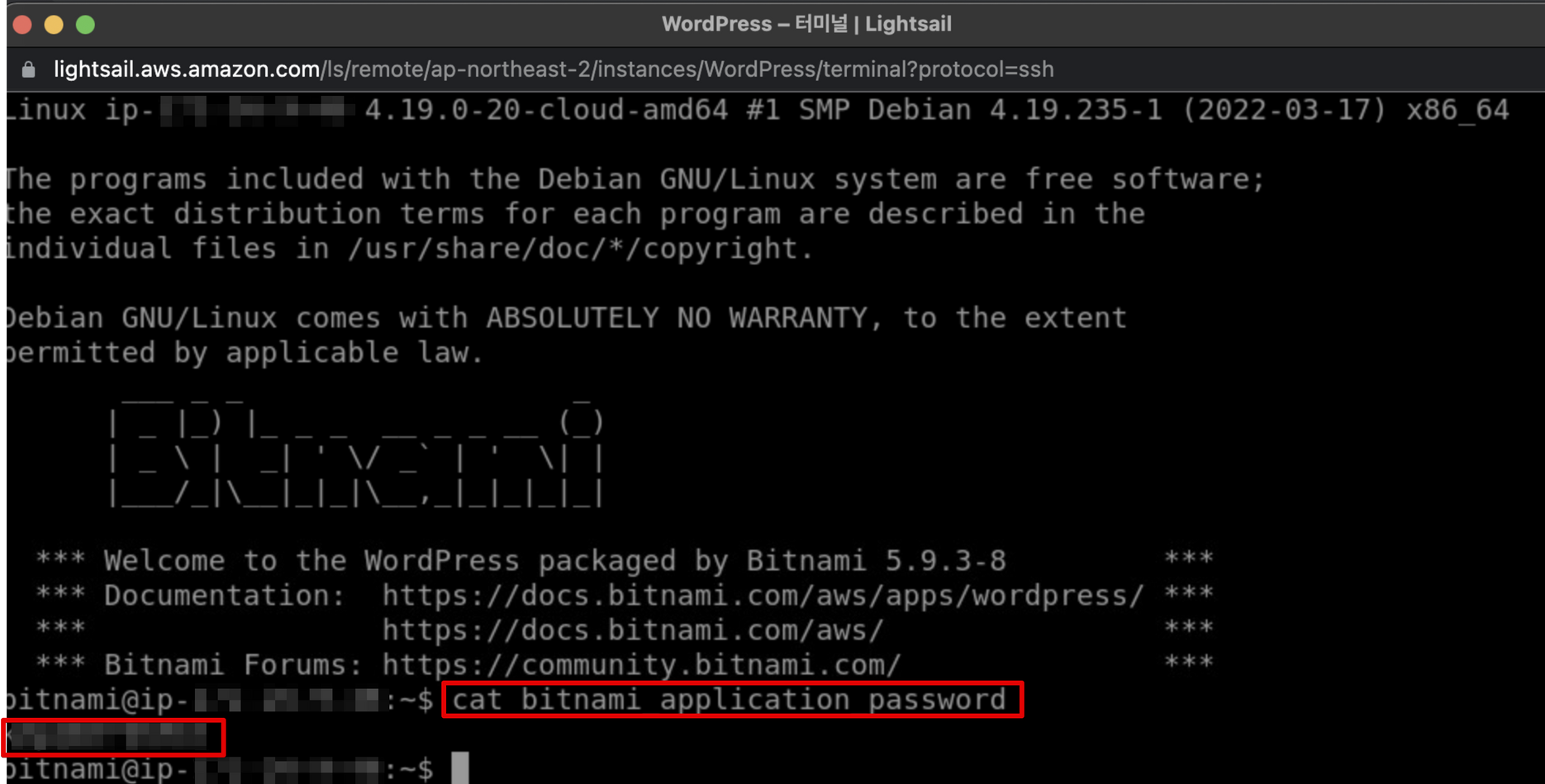The width and height of the screenshot is (1545, 784).
Task: Click the 'Bitnami Forums:' label
Action: (233, 665)
